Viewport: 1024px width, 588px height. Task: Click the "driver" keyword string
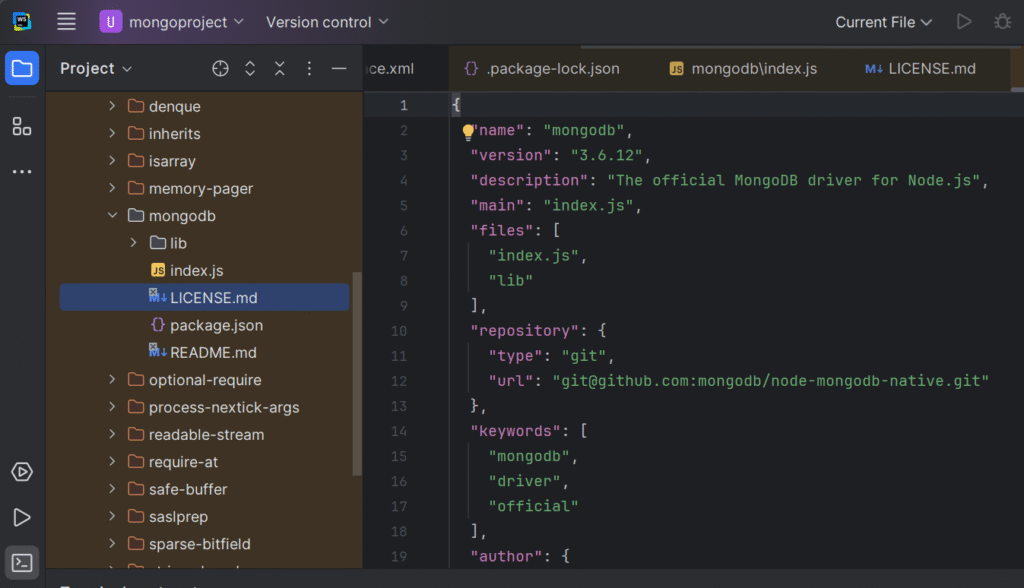524,482
